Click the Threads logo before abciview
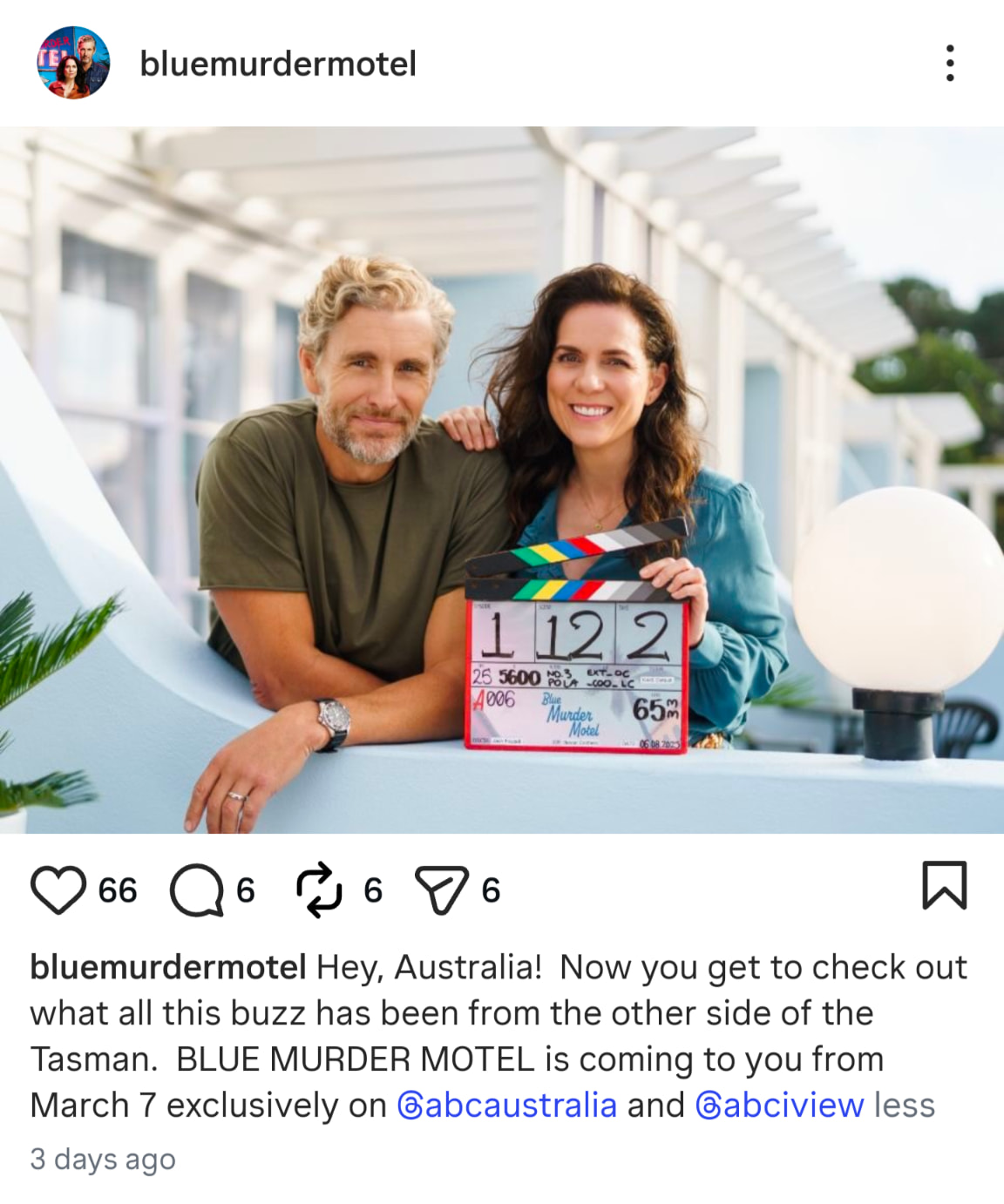This screenshot has height=1204, width=1004. tap(709, 1106)
